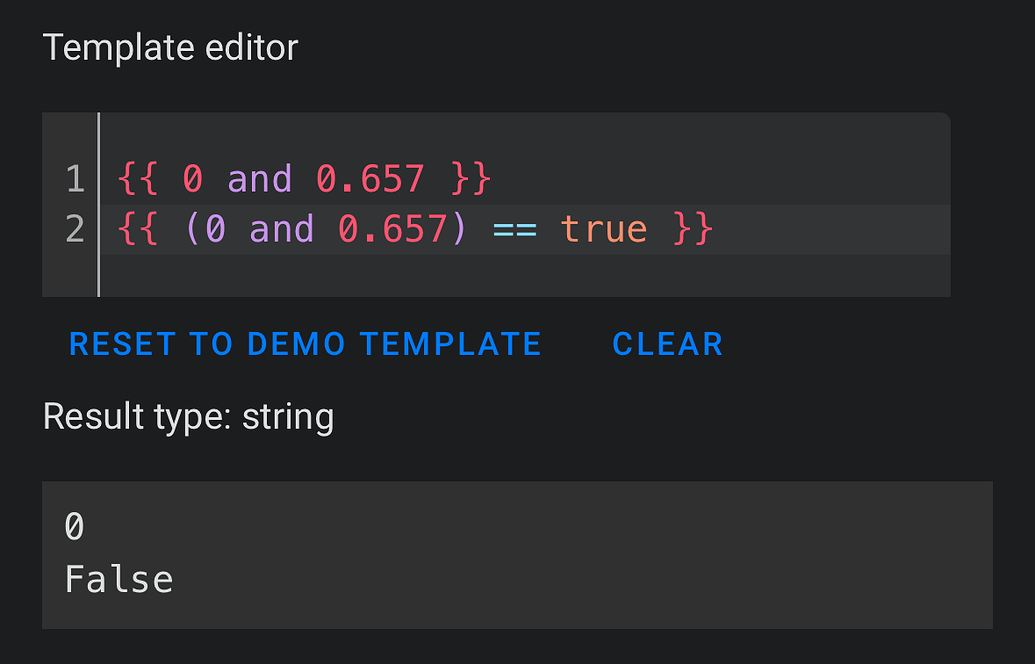The height and width of the screenshot is (664, 1035).
Task: Place cursor on 0.657 in line 2
Action: pos(392,229)
